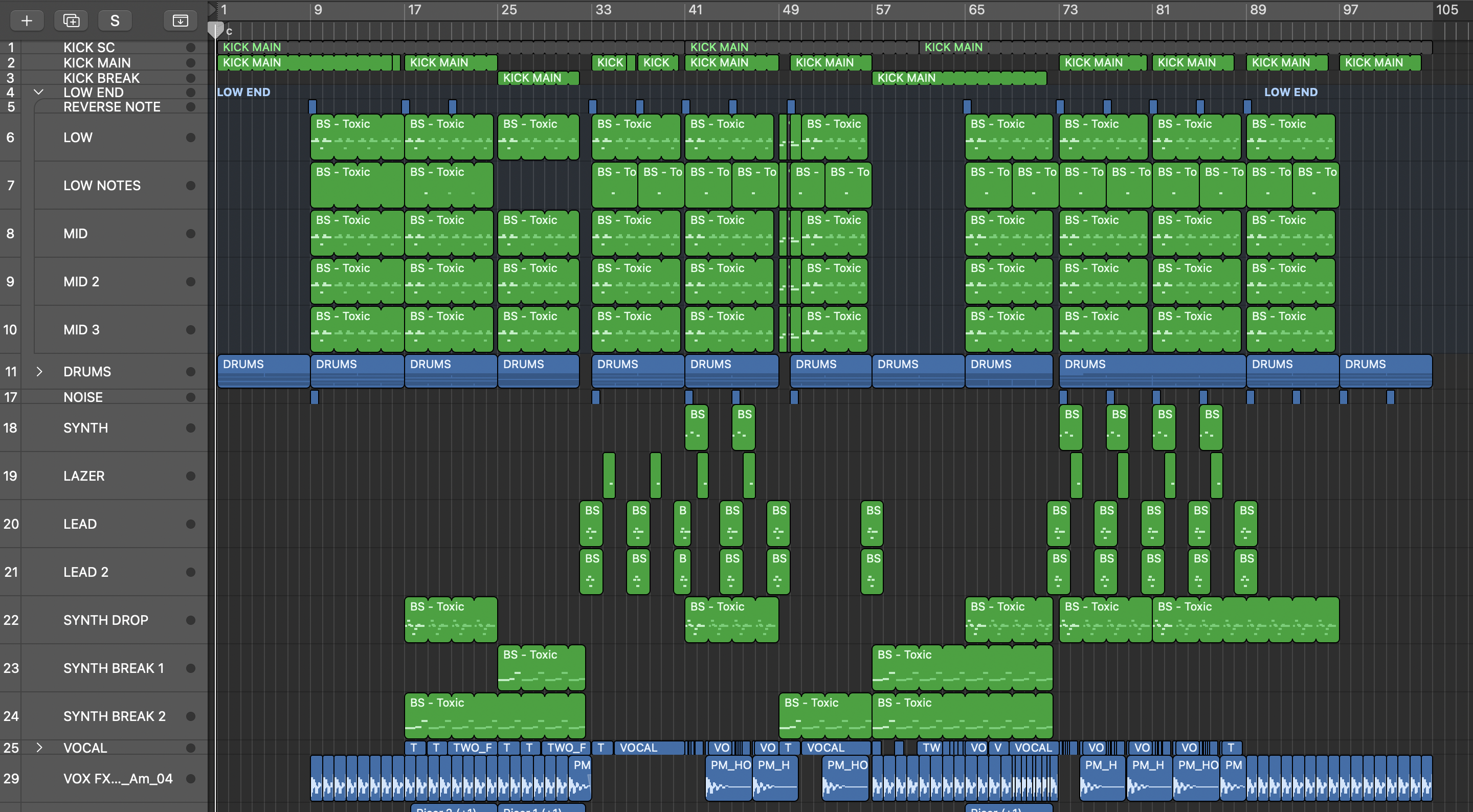Toggle the global solo S button

115,20
